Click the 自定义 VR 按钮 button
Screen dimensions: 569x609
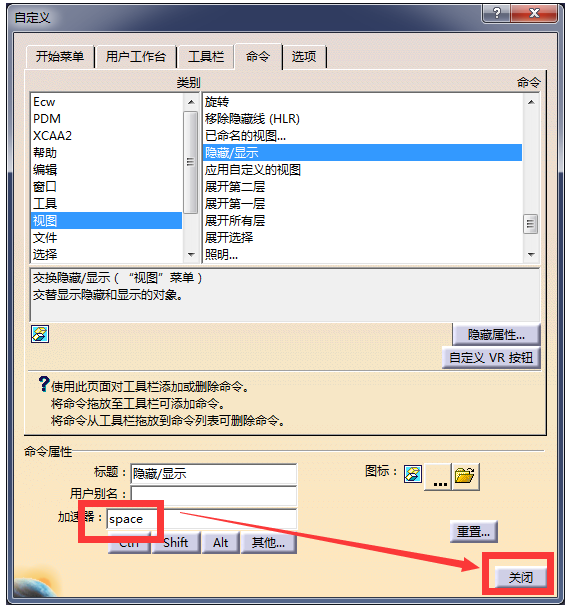click(491, 357)
